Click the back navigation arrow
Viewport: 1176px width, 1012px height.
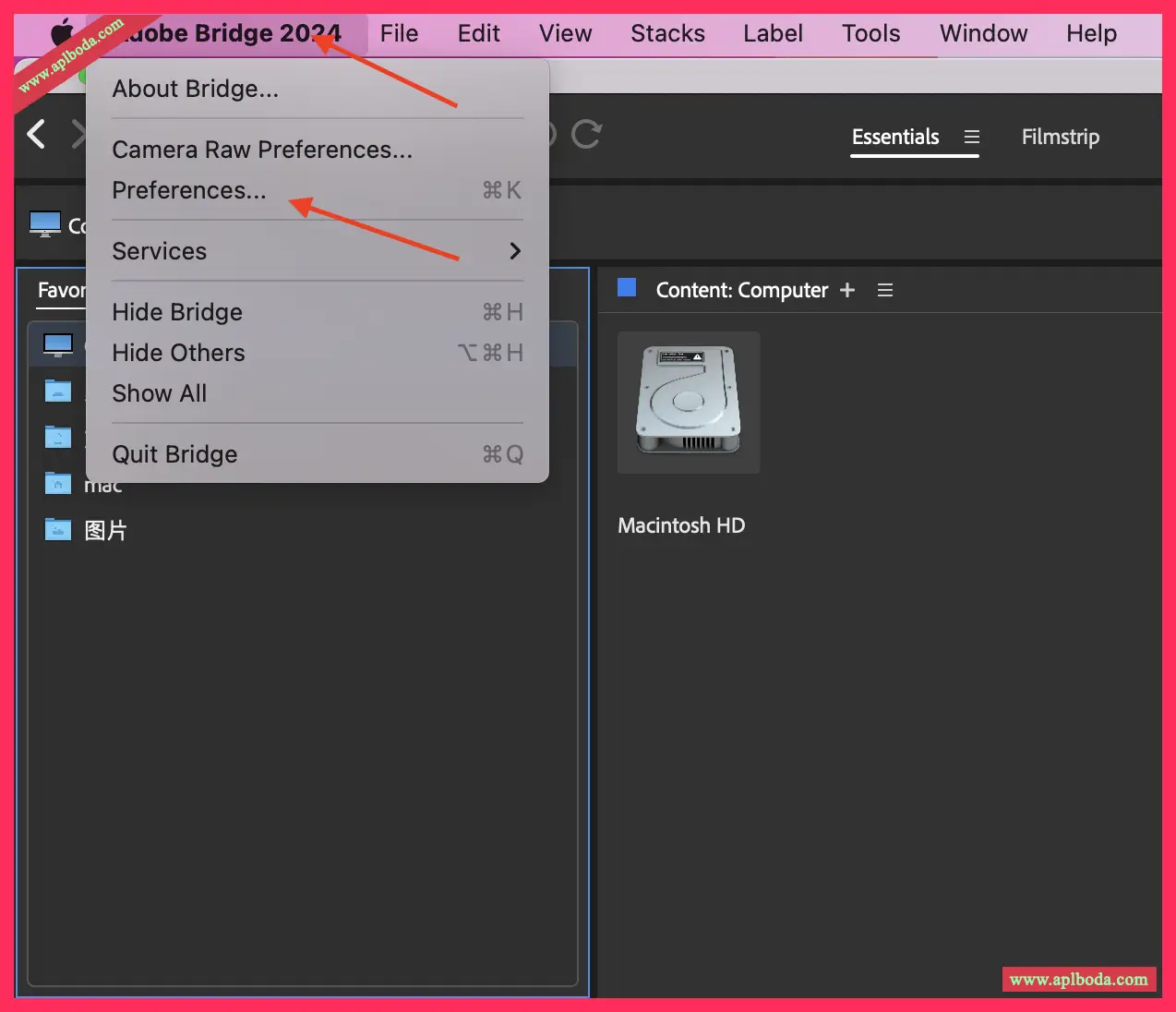point(36,135)
